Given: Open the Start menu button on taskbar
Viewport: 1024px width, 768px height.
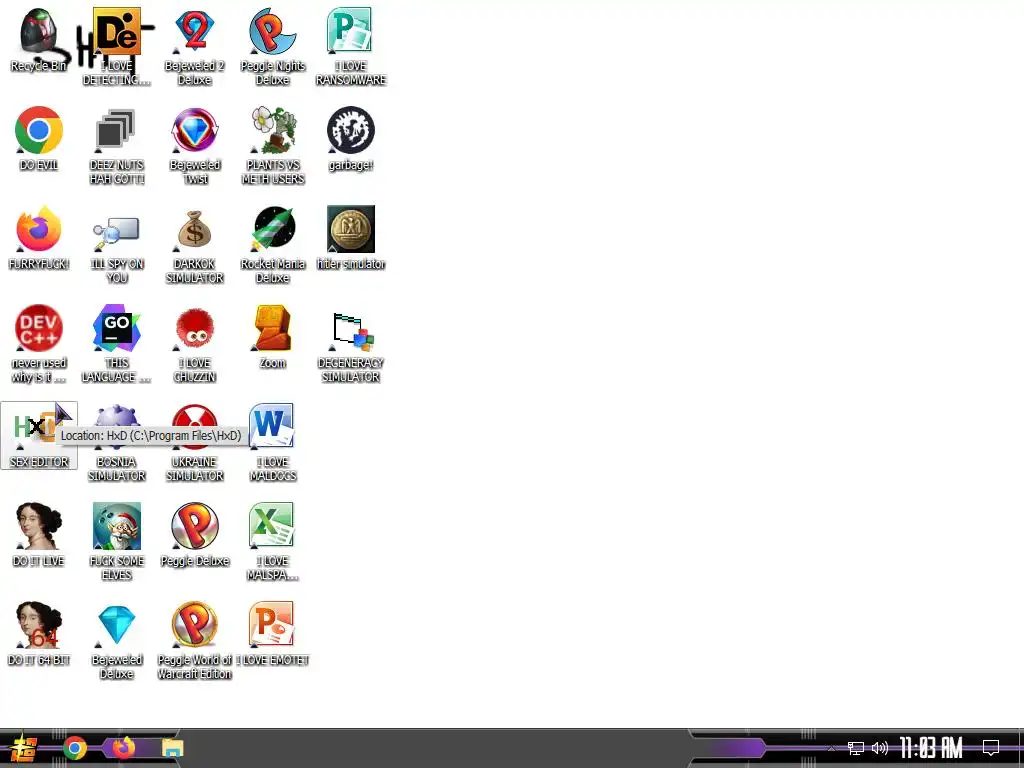Looking at the screenshot, I should 24,748.
